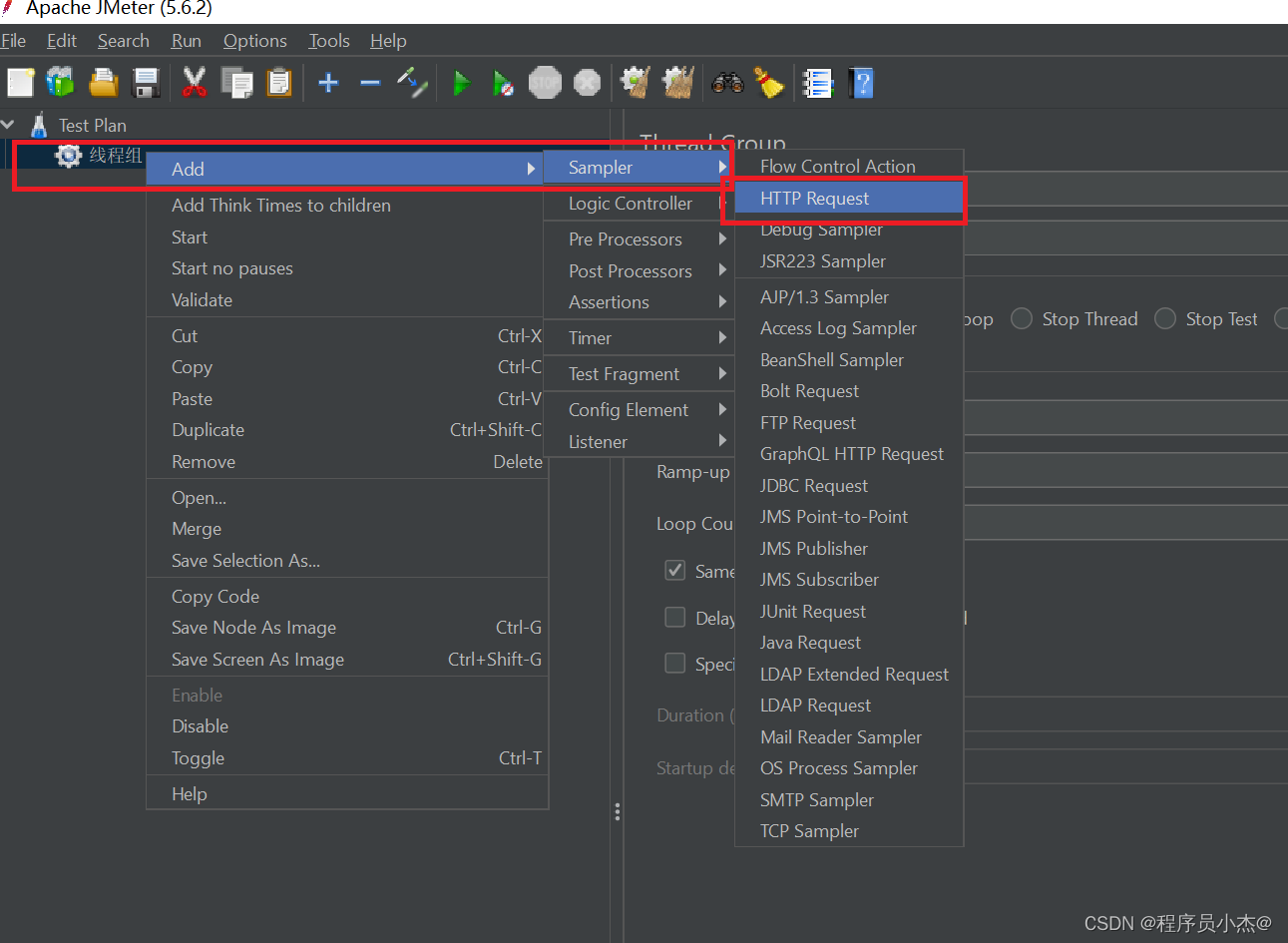This screenshot has width=1288, height=943.
Task: Click the Cut scissors icon
Action: point(194,83)
